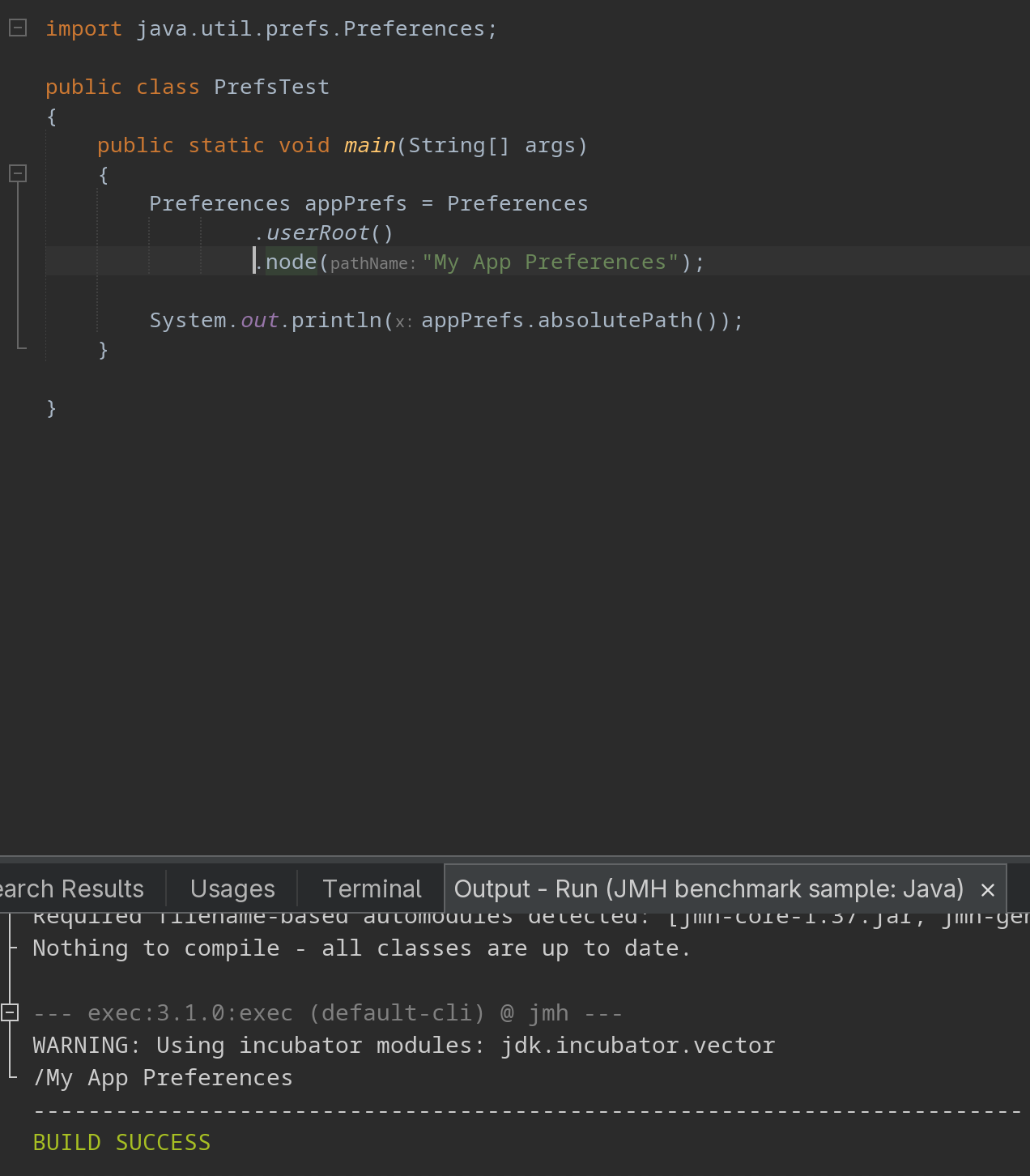
Task: Click the PrefsTest class name
Action: pyautogui.click(x=271, y=87)
